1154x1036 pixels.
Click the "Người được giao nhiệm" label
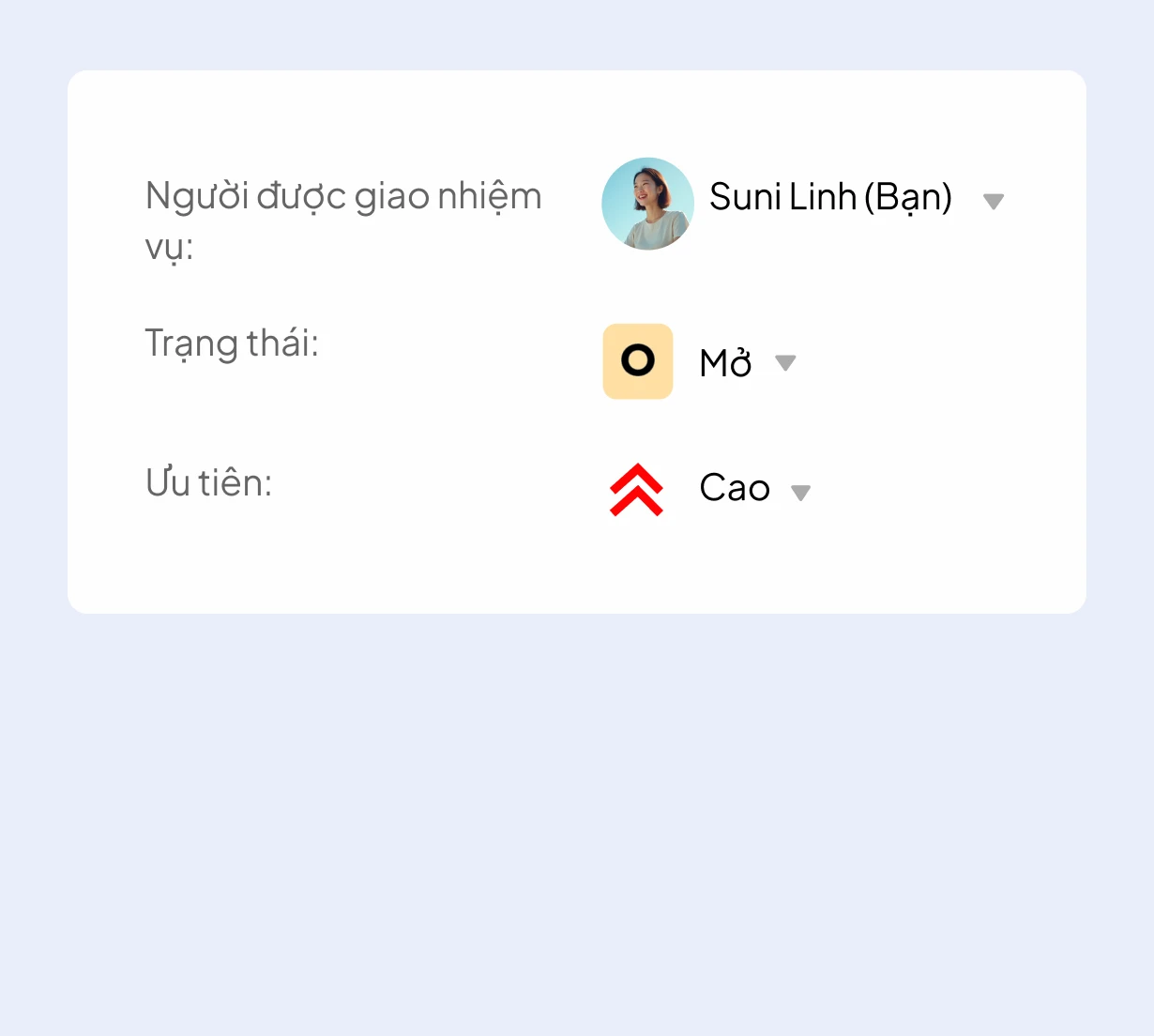(x=343, y=197)
